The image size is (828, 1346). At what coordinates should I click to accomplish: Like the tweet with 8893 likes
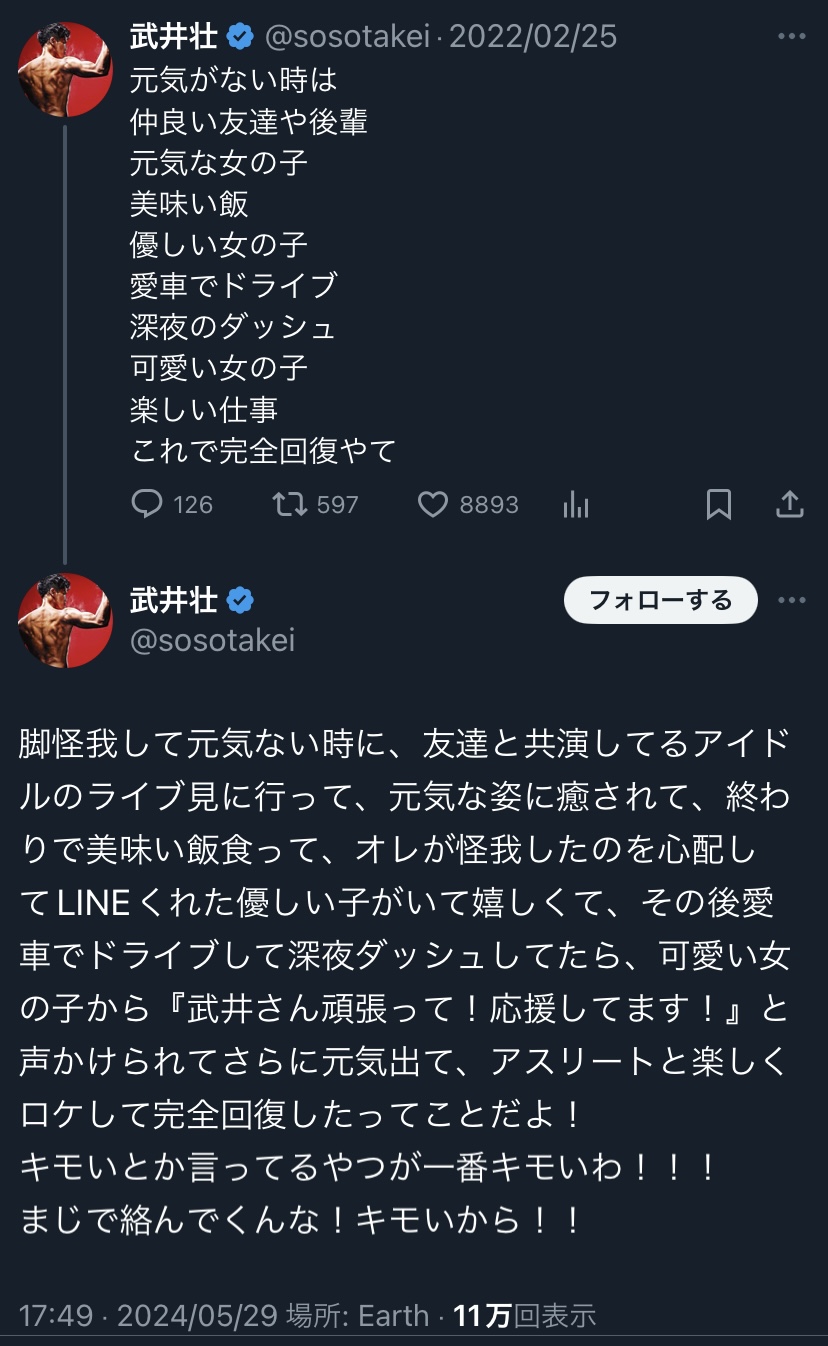[433, 504]
